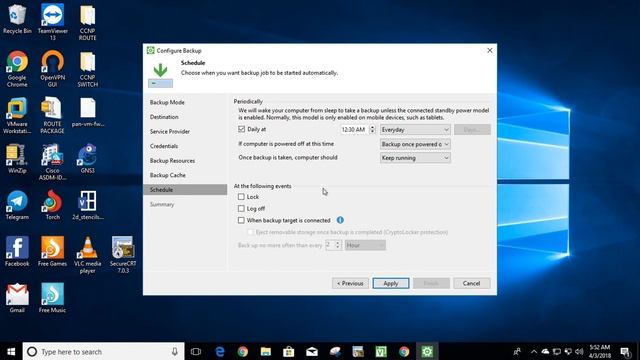Launch TeamViewer 13 from the desktop
This screenshot has height=360, width=640.
(x=53, y=22)
